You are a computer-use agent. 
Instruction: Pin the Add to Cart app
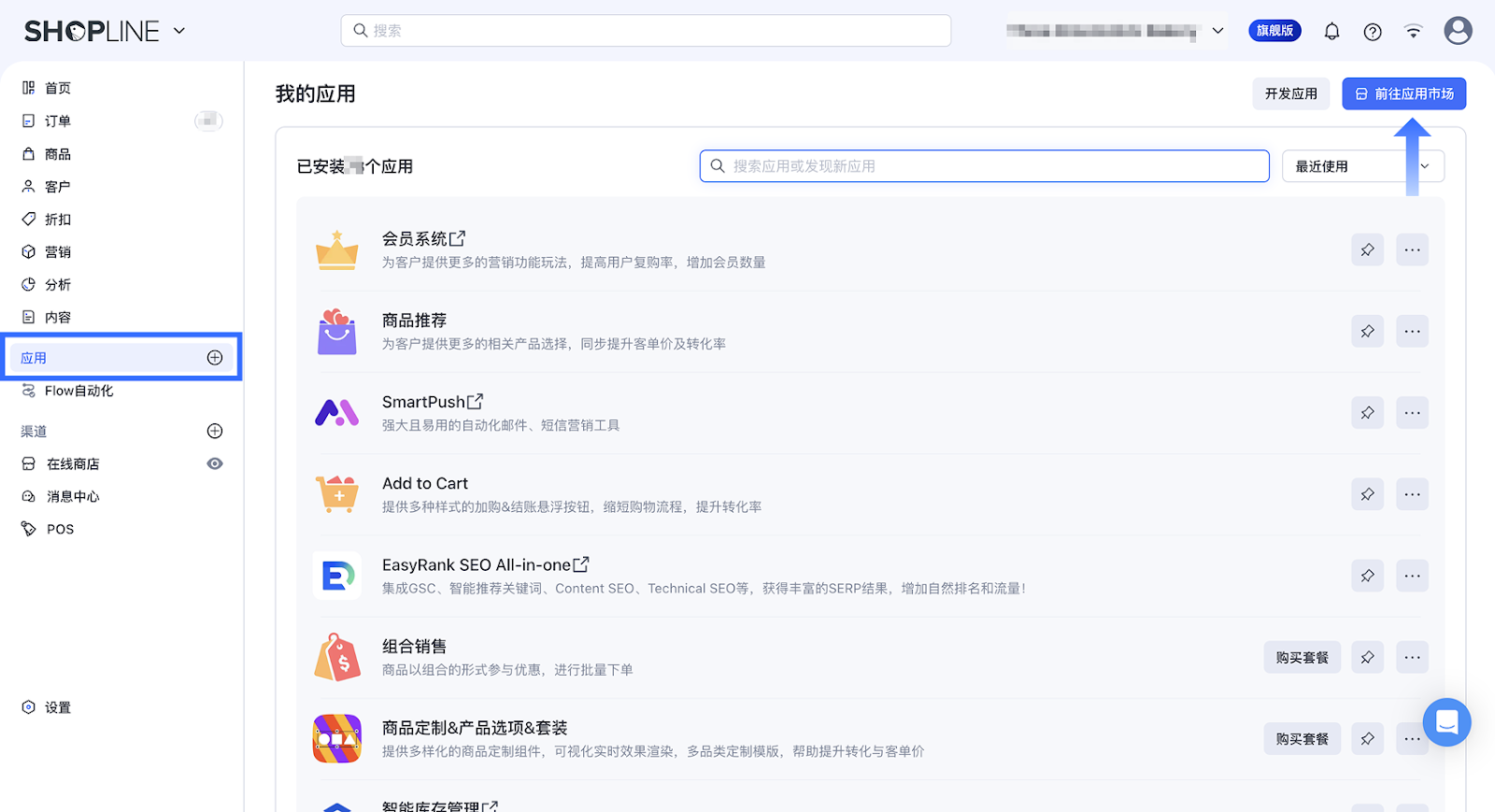pyautogui.click(x=1367, y=494)
